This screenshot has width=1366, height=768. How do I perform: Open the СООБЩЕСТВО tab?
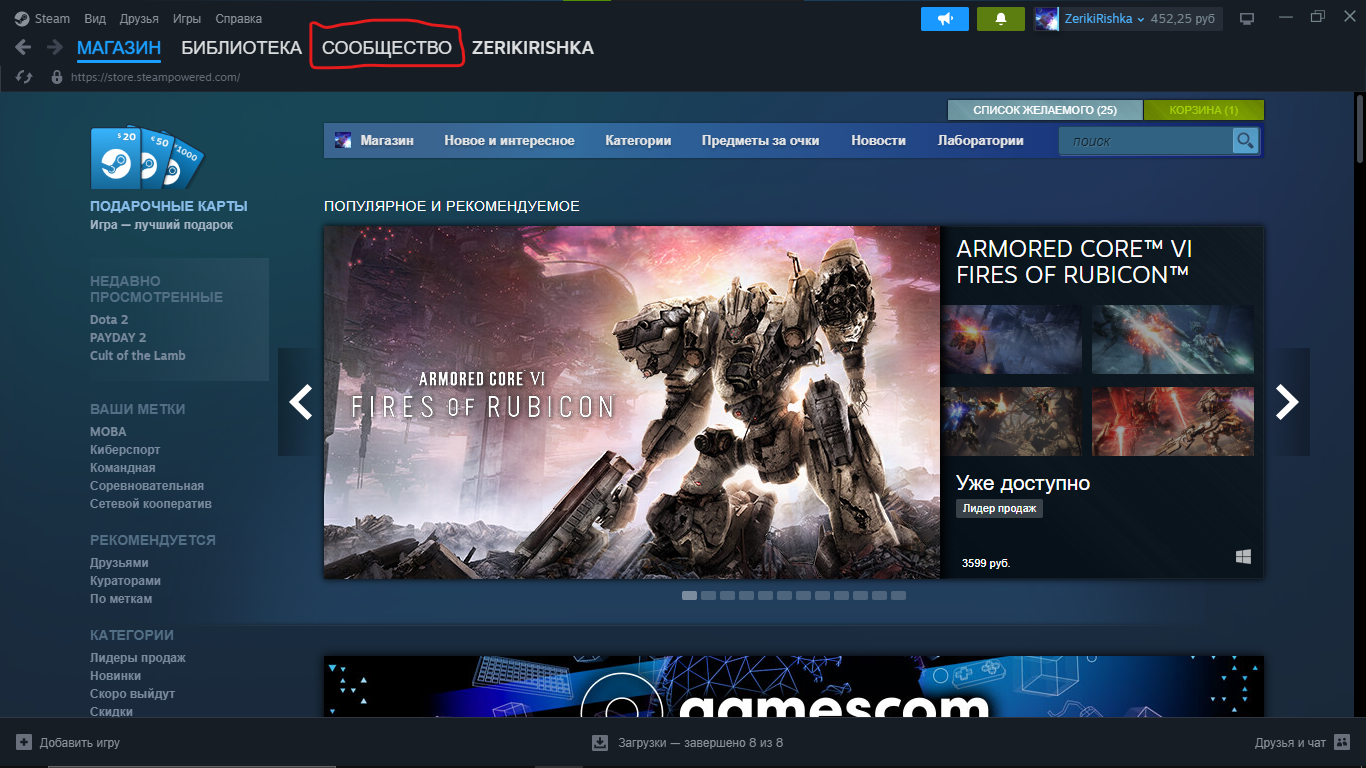click(387, 48)
